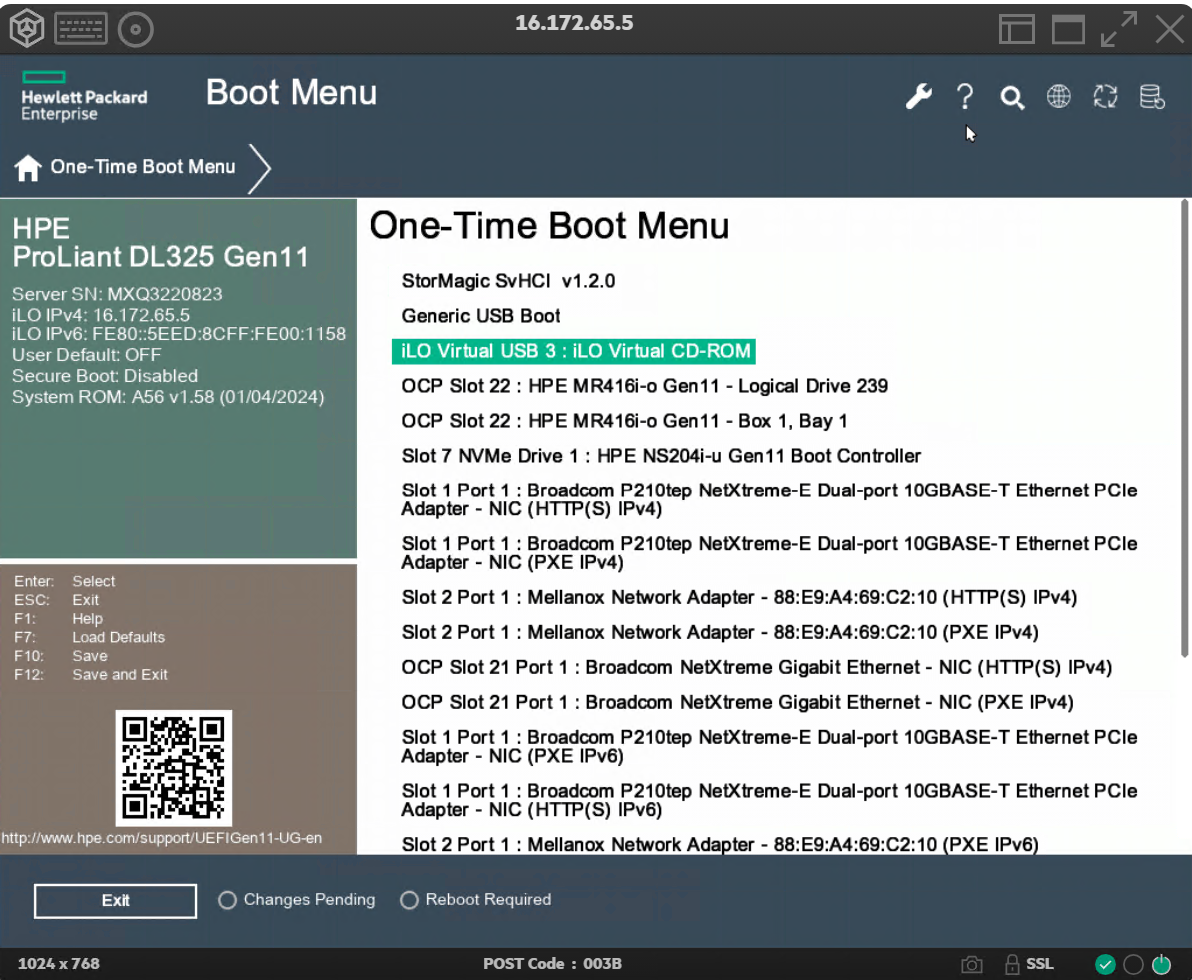The image size is (1192, 980).
Task: Click the One-Time Boot Menu breadcrumb
Action: (143, 167)
